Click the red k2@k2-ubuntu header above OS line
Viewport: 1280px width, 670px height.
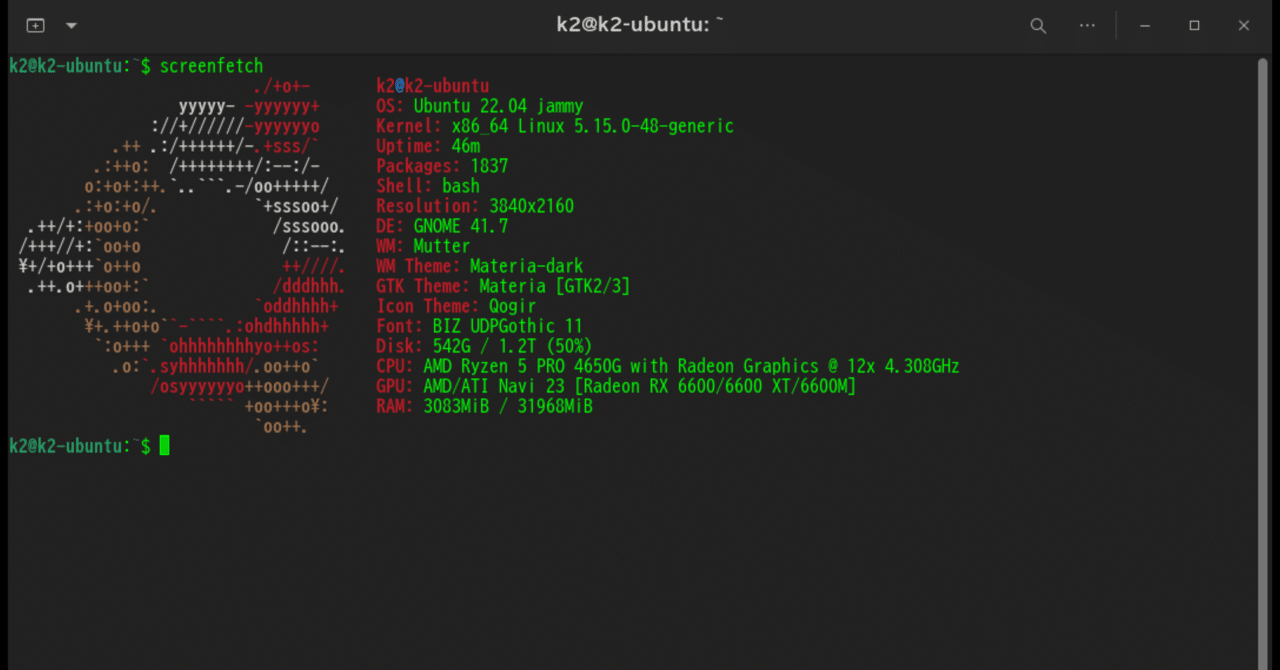(433, 86)
